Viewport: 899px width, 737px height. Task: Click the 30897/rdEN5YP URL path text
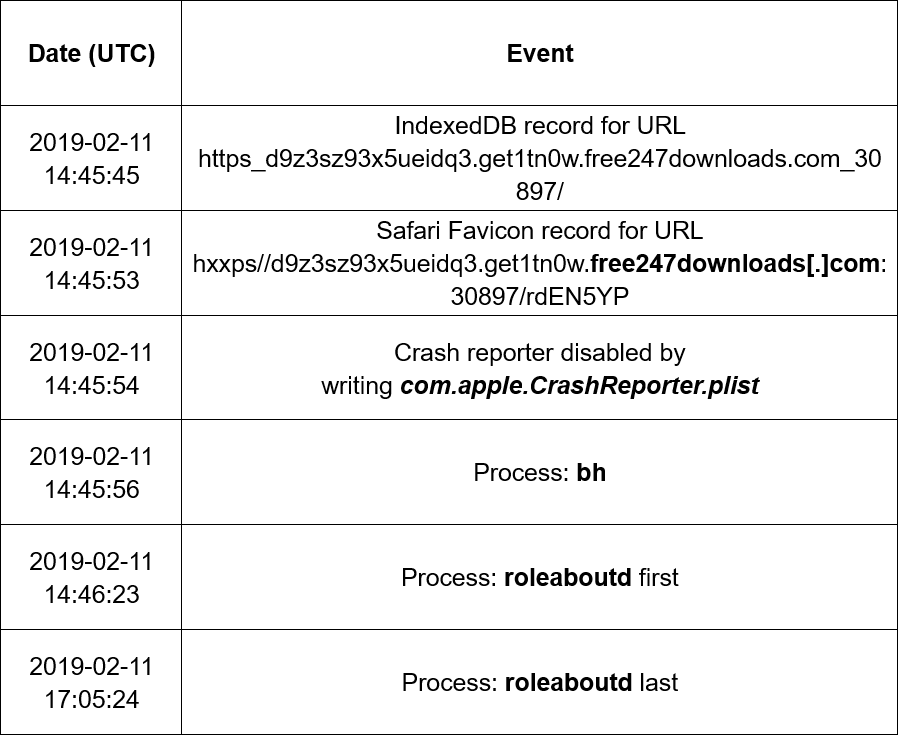click(x=540, y=297)
